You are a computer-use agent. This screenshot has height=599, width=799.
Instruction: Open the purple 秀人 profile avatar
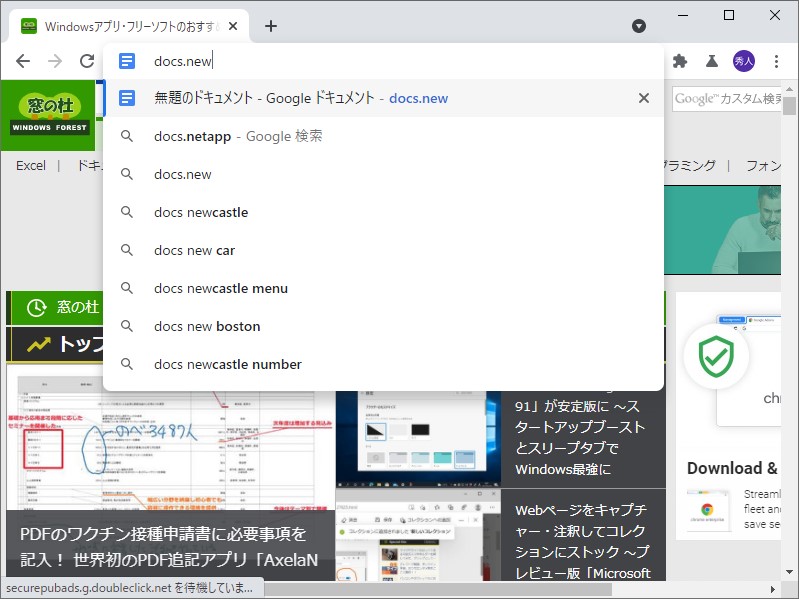743,62
